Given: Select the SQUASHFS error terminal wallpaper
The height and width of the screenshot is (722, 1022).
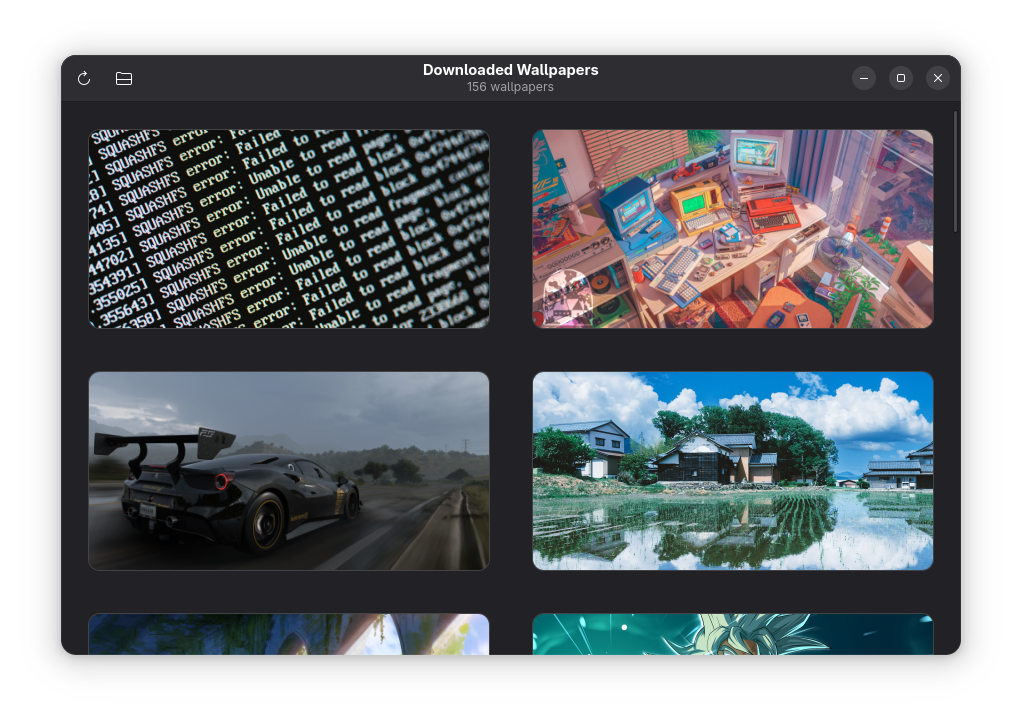Looking at the screenshot, I should click(x=289, y=229).
